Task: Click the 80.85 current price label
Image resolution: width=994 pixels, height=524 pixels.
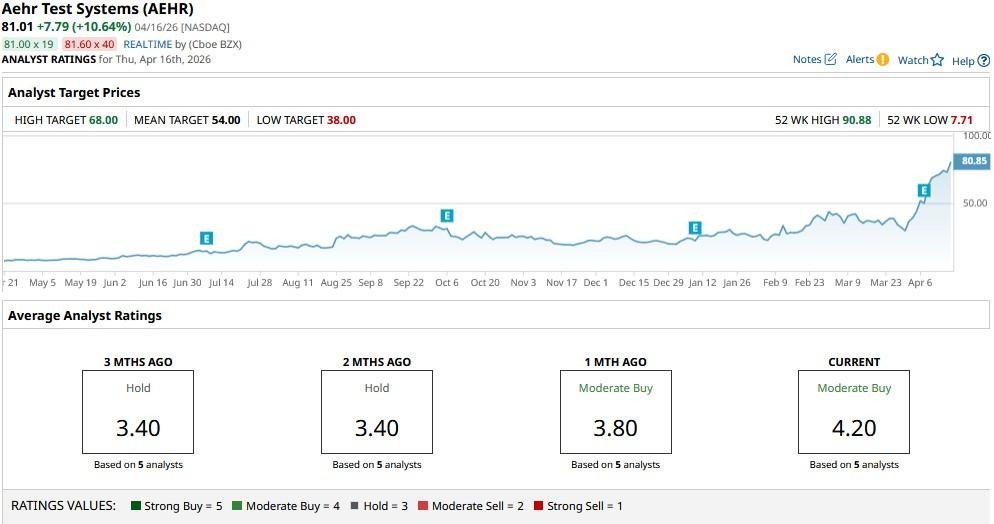Action: pyautogui.click(x=972, y=161)
